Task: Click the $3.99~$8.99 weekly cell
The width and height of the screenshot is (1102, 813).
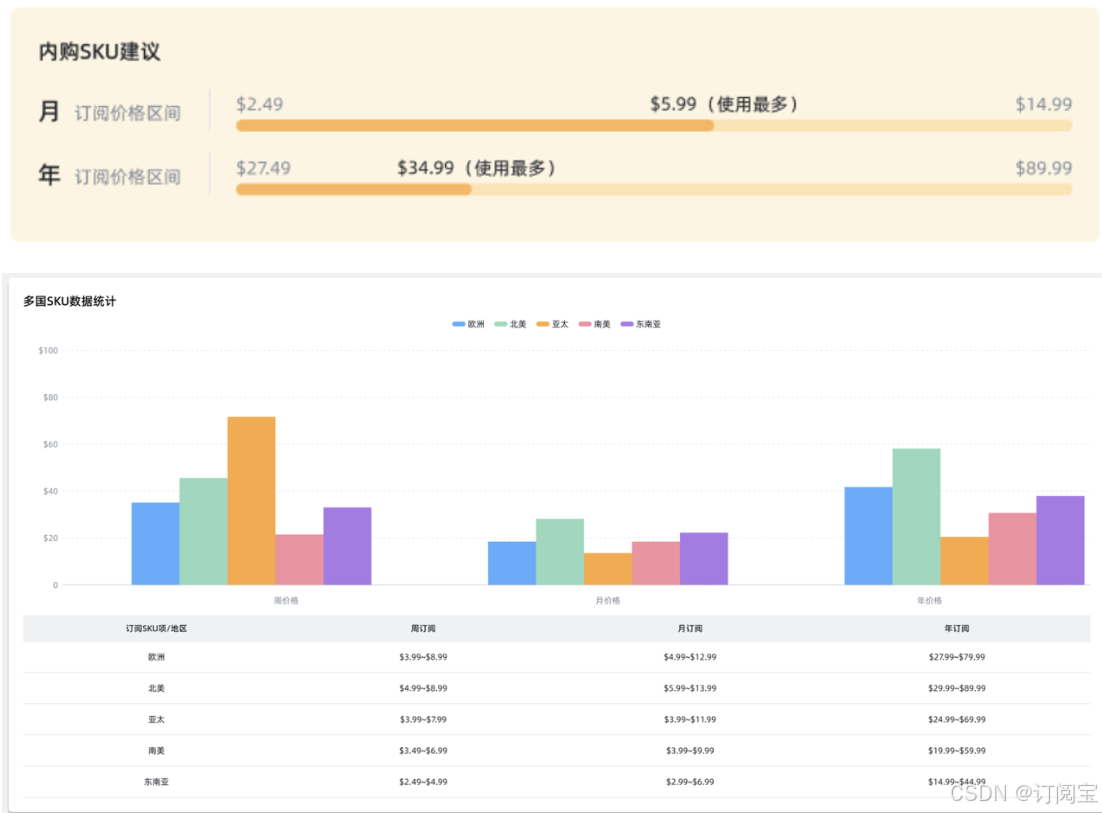Action: coord(423,657)
